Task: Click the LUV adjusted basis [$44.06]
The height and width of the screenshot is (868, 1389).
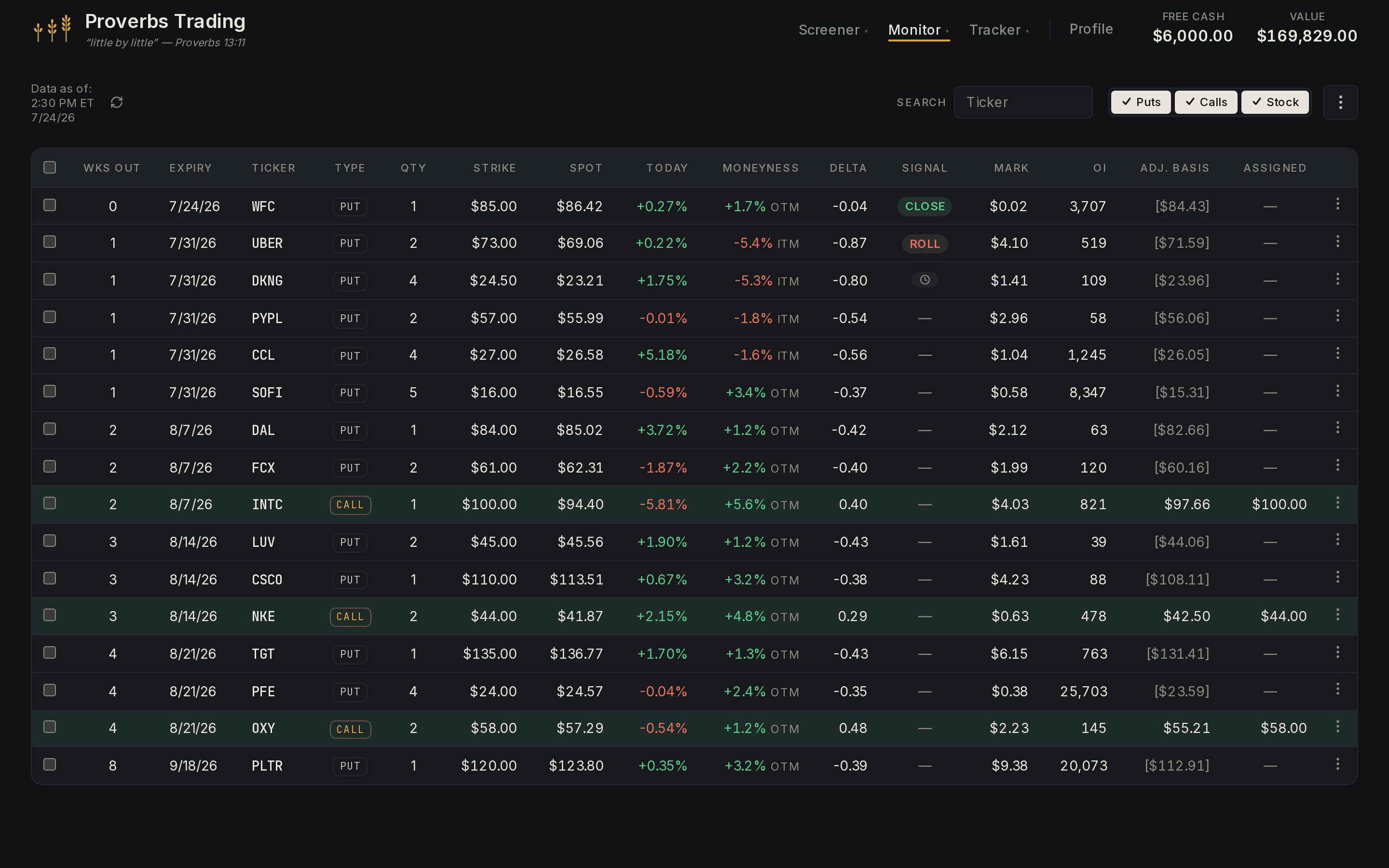Action: coord(1182,542)
